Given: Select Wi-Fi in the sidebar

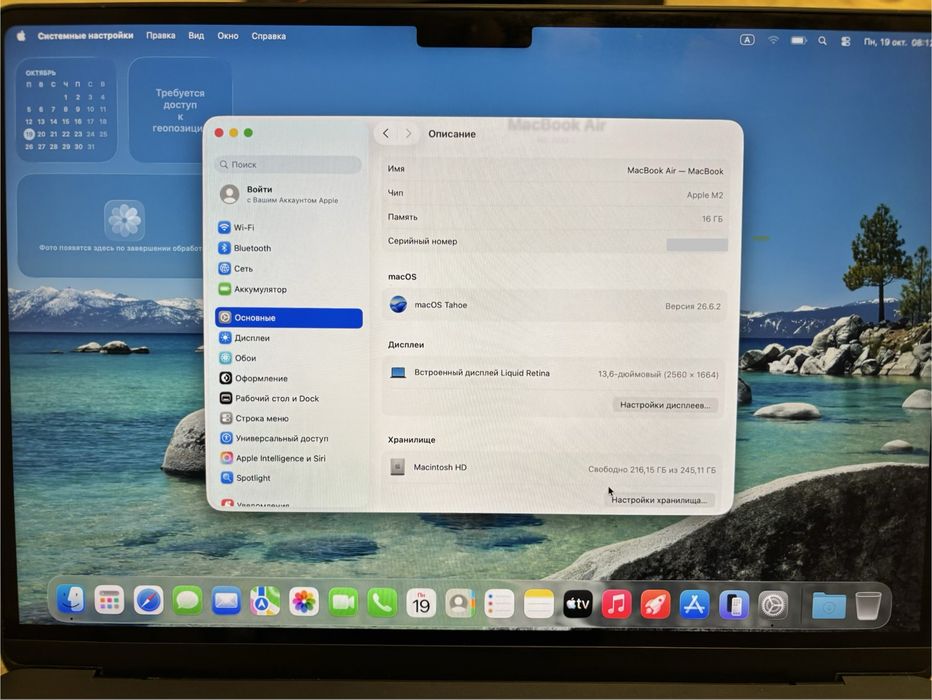Looking at the screenshot, I should (289, 227).
